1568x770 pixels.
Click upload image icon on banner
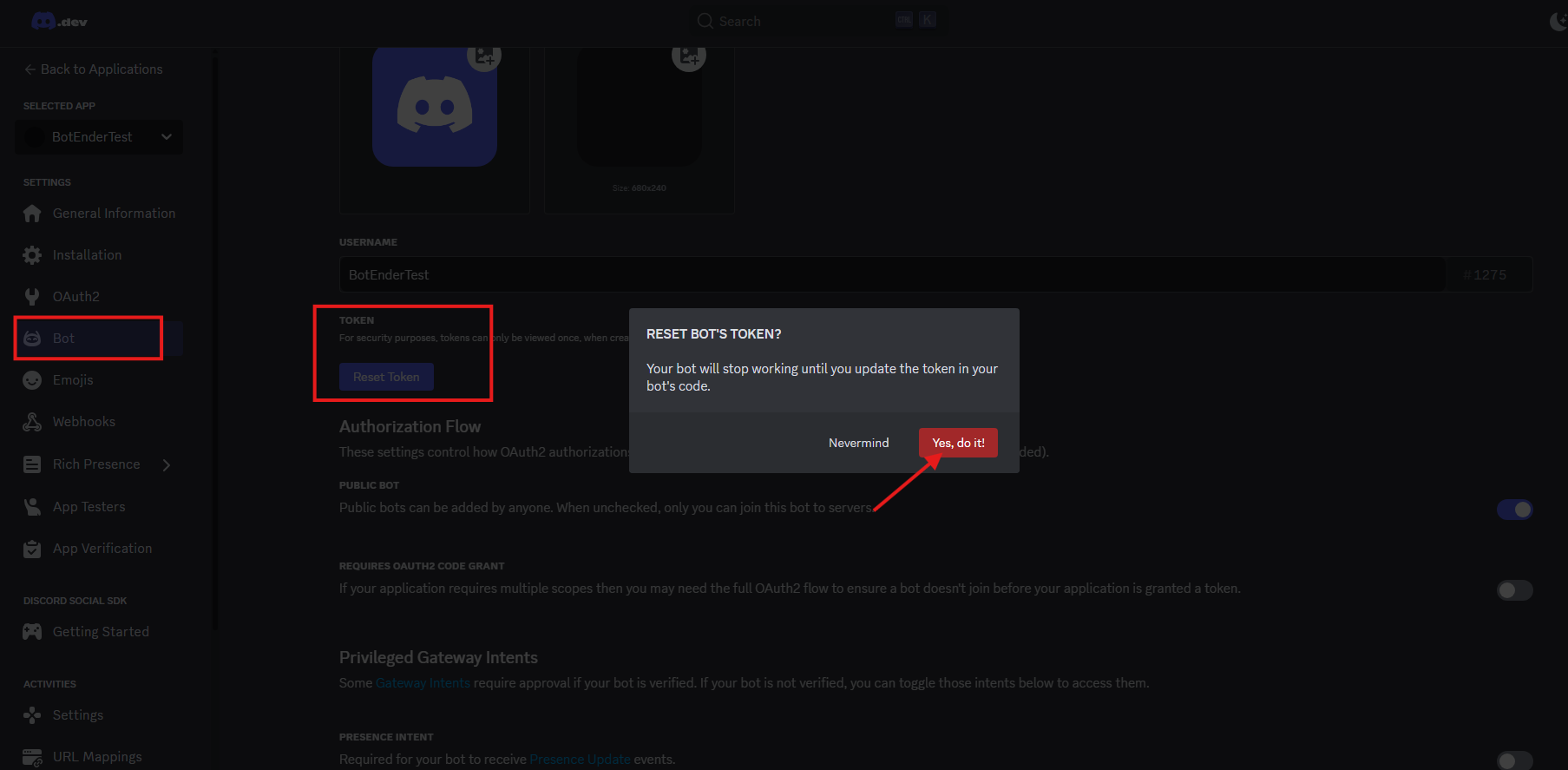pyautogui.click(x=689, y=56)
